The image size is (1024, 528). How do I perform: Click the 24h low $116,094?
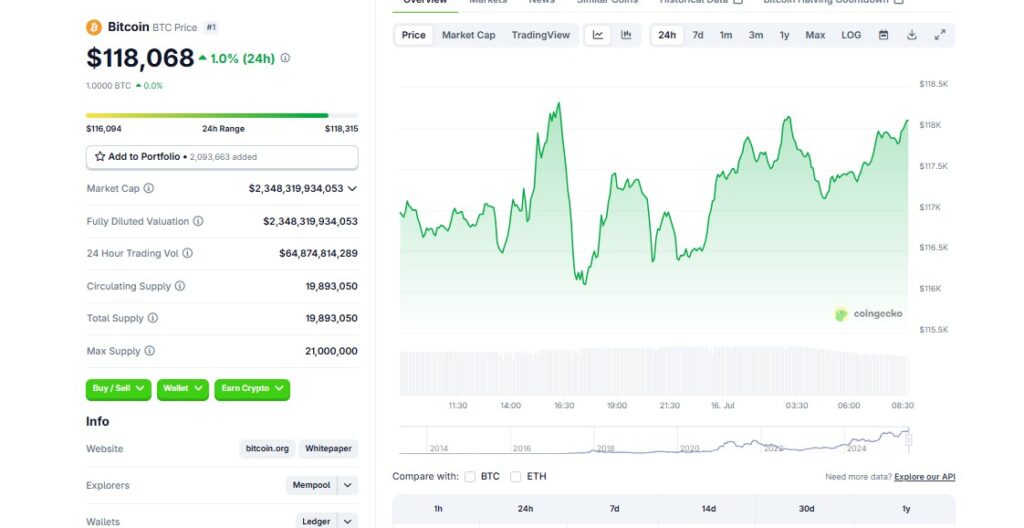pos(104,129)
